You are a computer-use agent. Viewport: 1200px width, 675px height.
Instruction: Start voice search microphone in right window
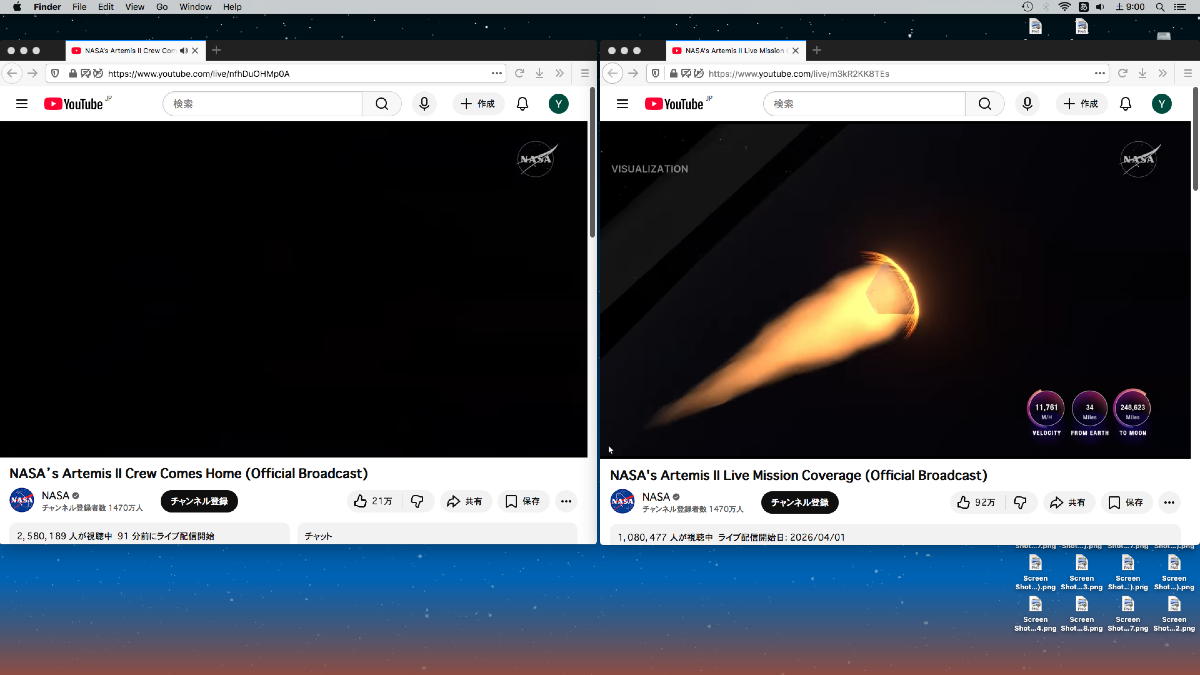[1027, 104]
